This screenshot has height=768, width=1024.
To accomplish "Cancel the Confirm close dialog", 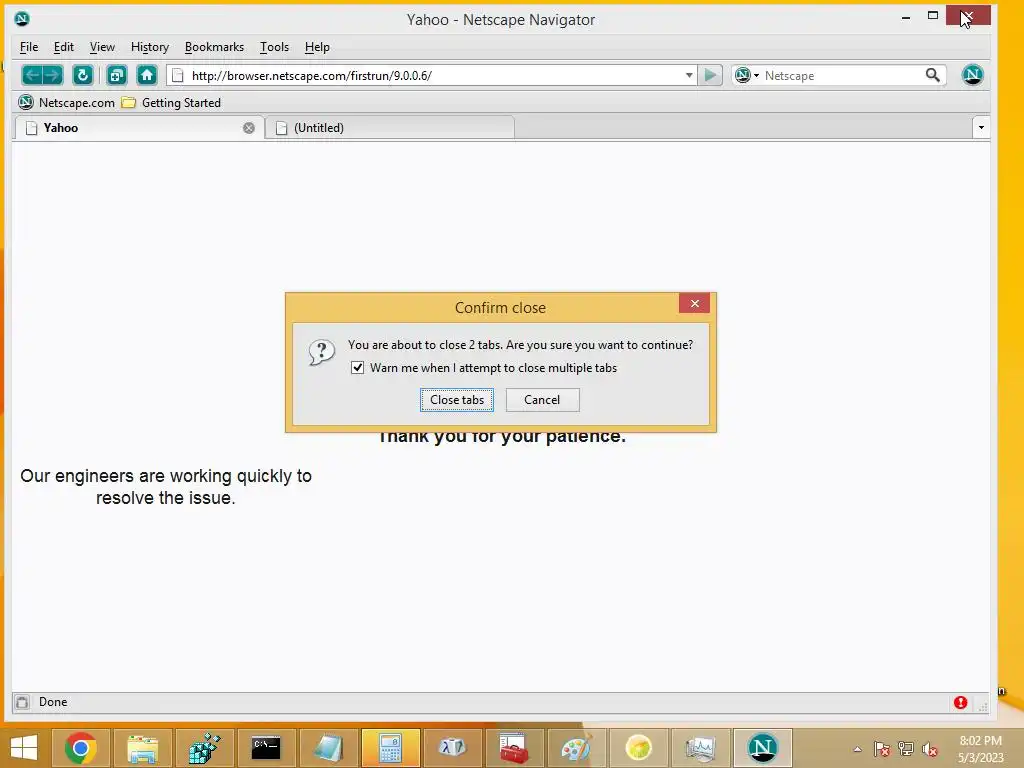I will [x=542, y=400].
